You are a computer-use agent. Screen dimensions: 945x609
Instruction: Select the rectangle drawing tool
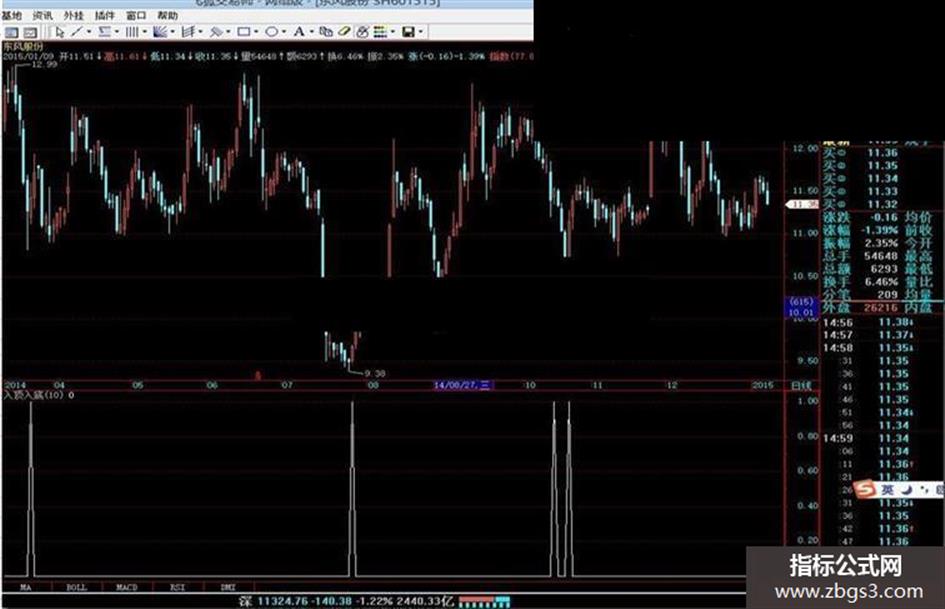coord(244,32)
